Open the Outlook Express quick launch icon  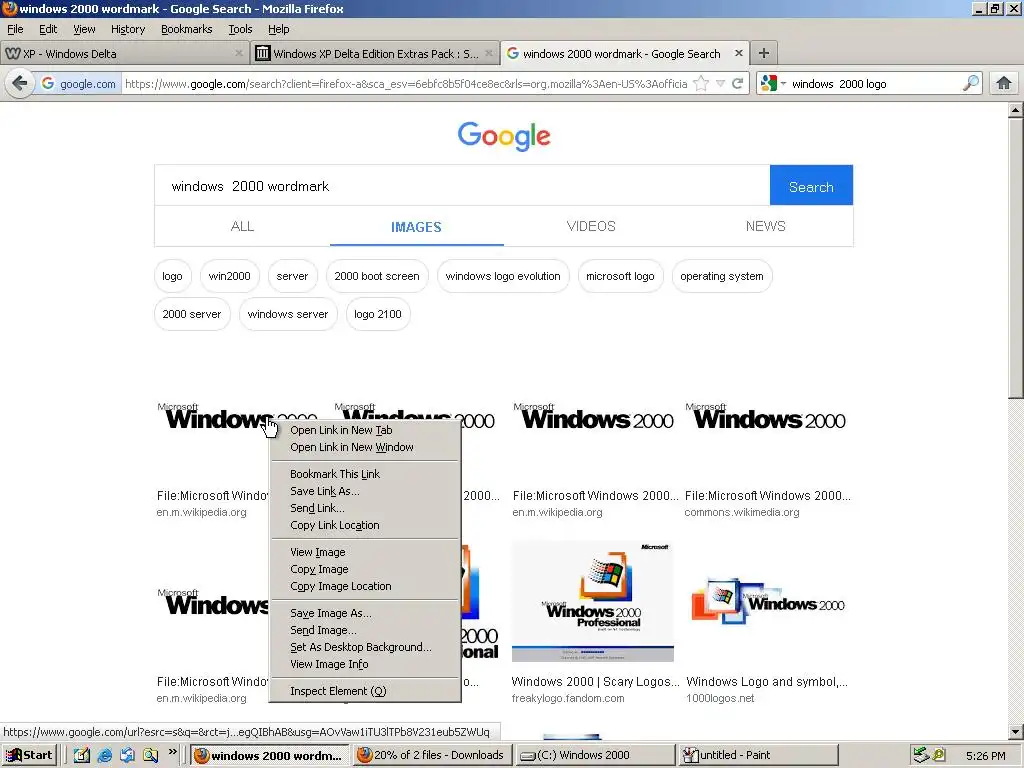pyautogui.click(x=127, y=755)
